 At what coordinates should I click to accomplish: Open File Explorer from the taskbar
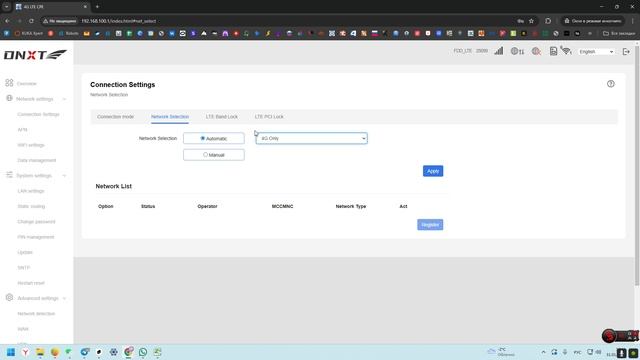pos(40,352)
